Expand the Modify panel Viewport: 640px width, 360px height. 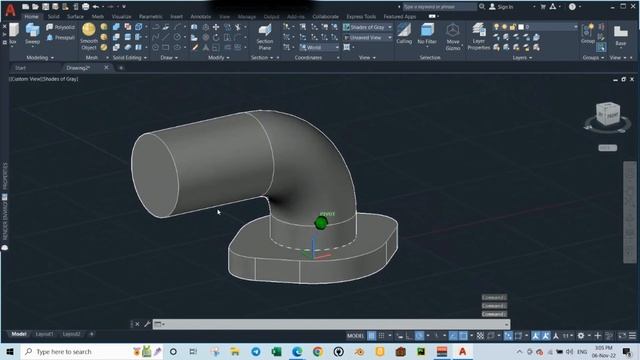[218, 58]
